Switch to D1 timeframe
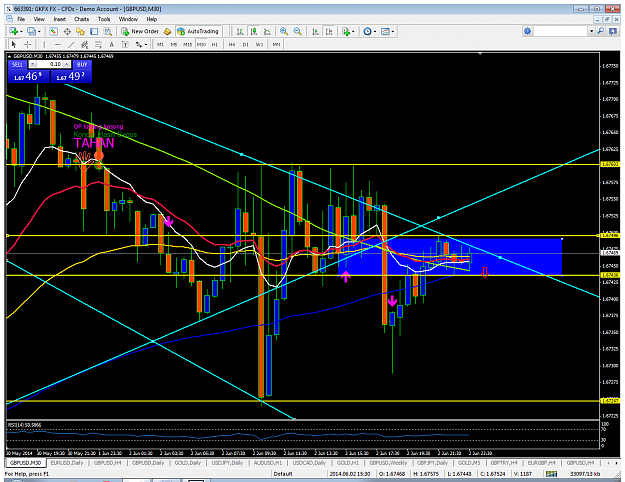 pos(246,45)
